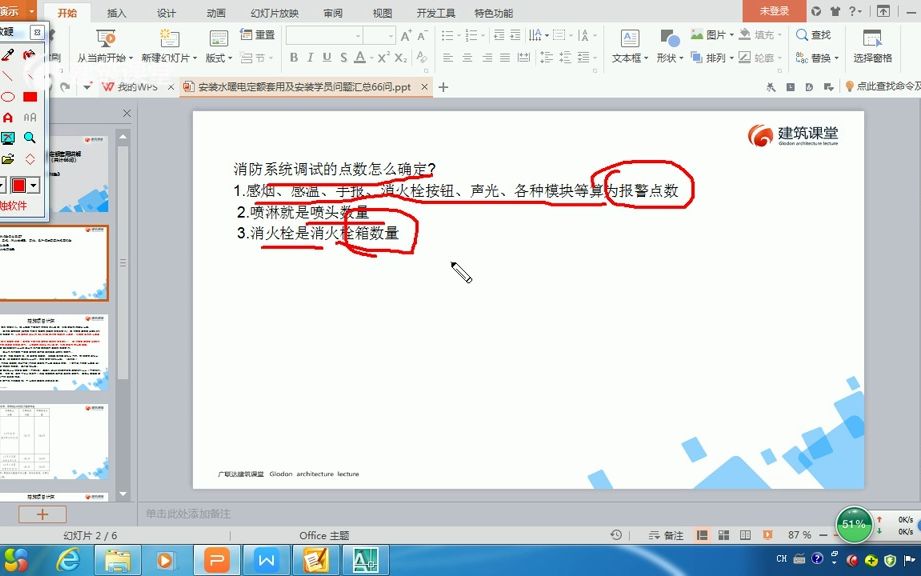Select the pen annotation tool
This screenshot has height=576, width=921.
(x=7, y=56)
